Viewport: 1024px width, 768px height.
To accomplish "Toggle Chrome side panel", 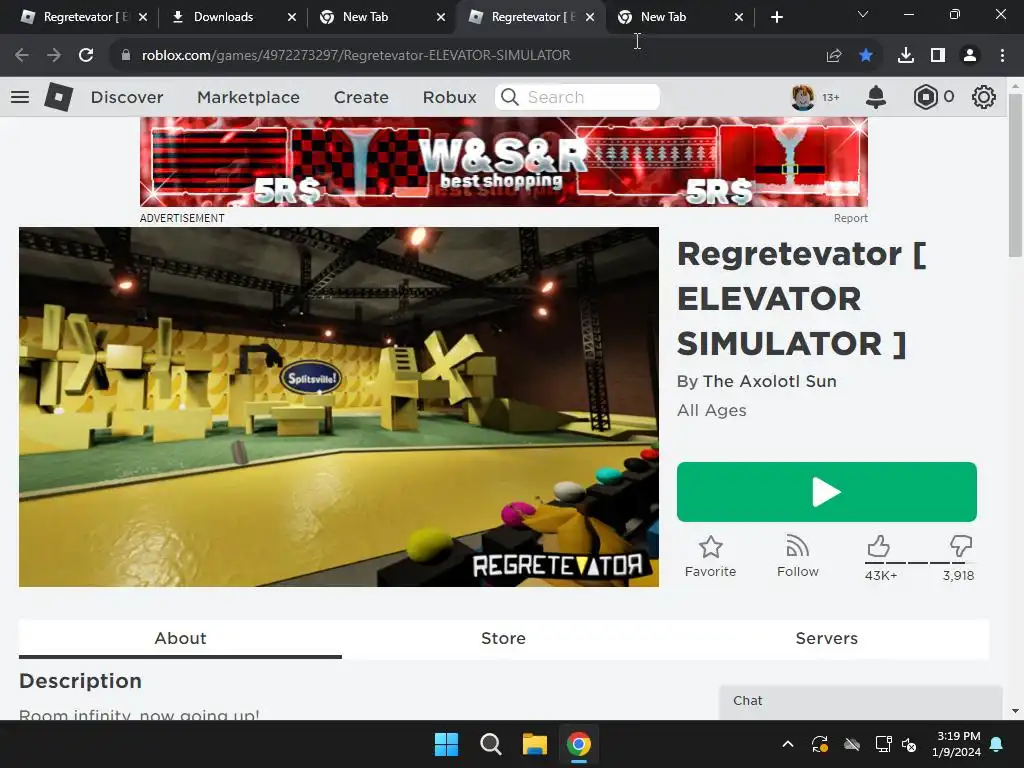I will (938, 56).
